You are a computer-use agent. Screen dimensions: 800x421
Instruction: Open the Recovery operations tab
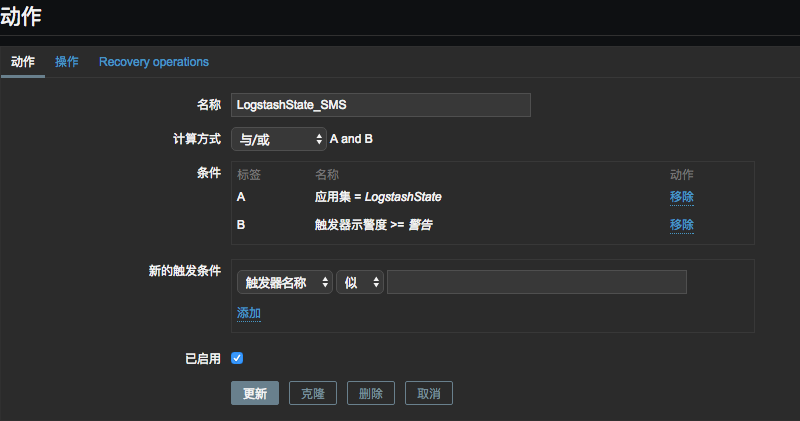click(x=154, y=62)
